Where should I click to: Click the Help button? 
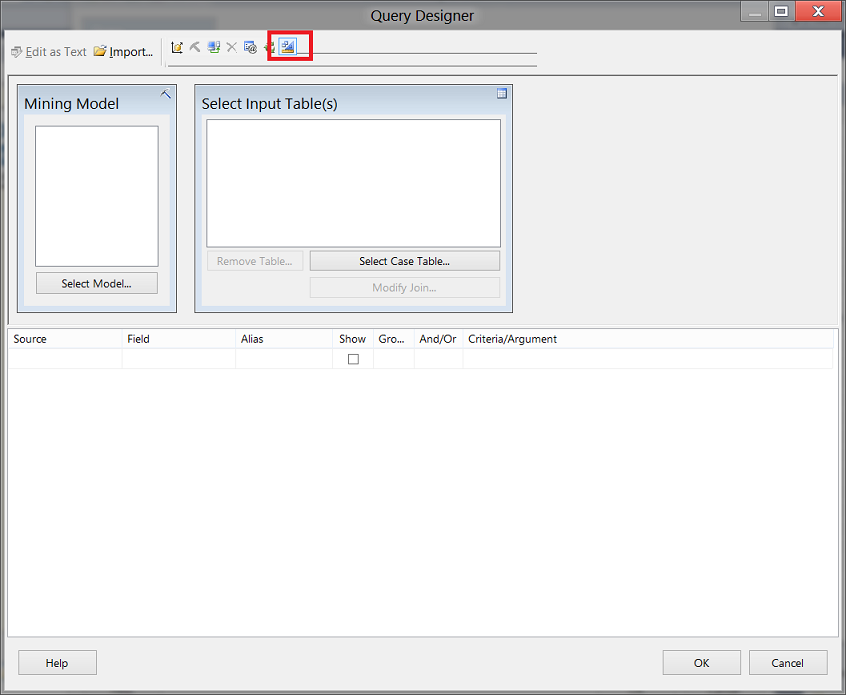pyautogui.click(x=57, y=663)
